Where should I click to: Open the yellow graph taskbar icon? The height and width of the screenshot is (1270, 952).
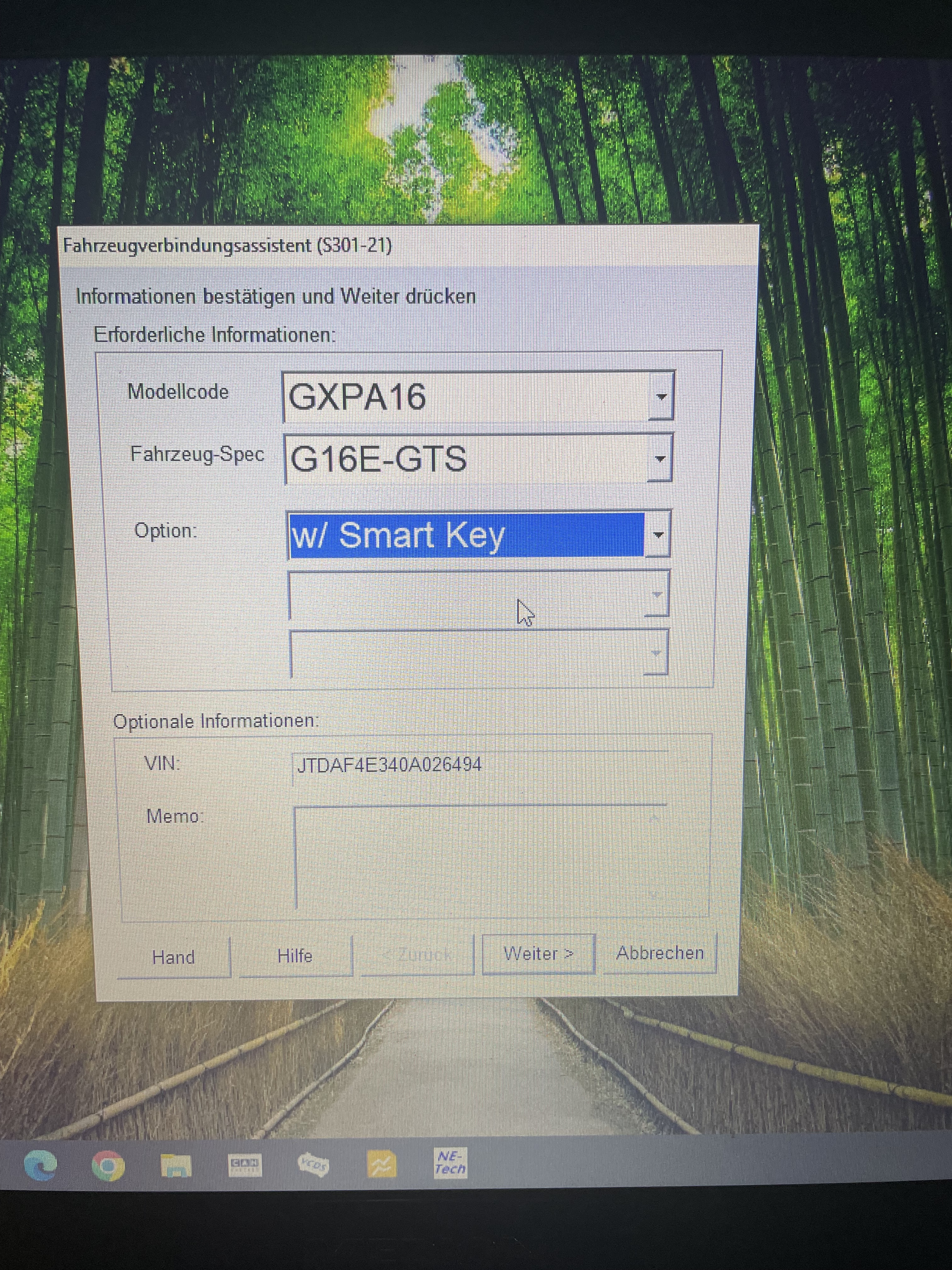click(x=382, y=1164)
